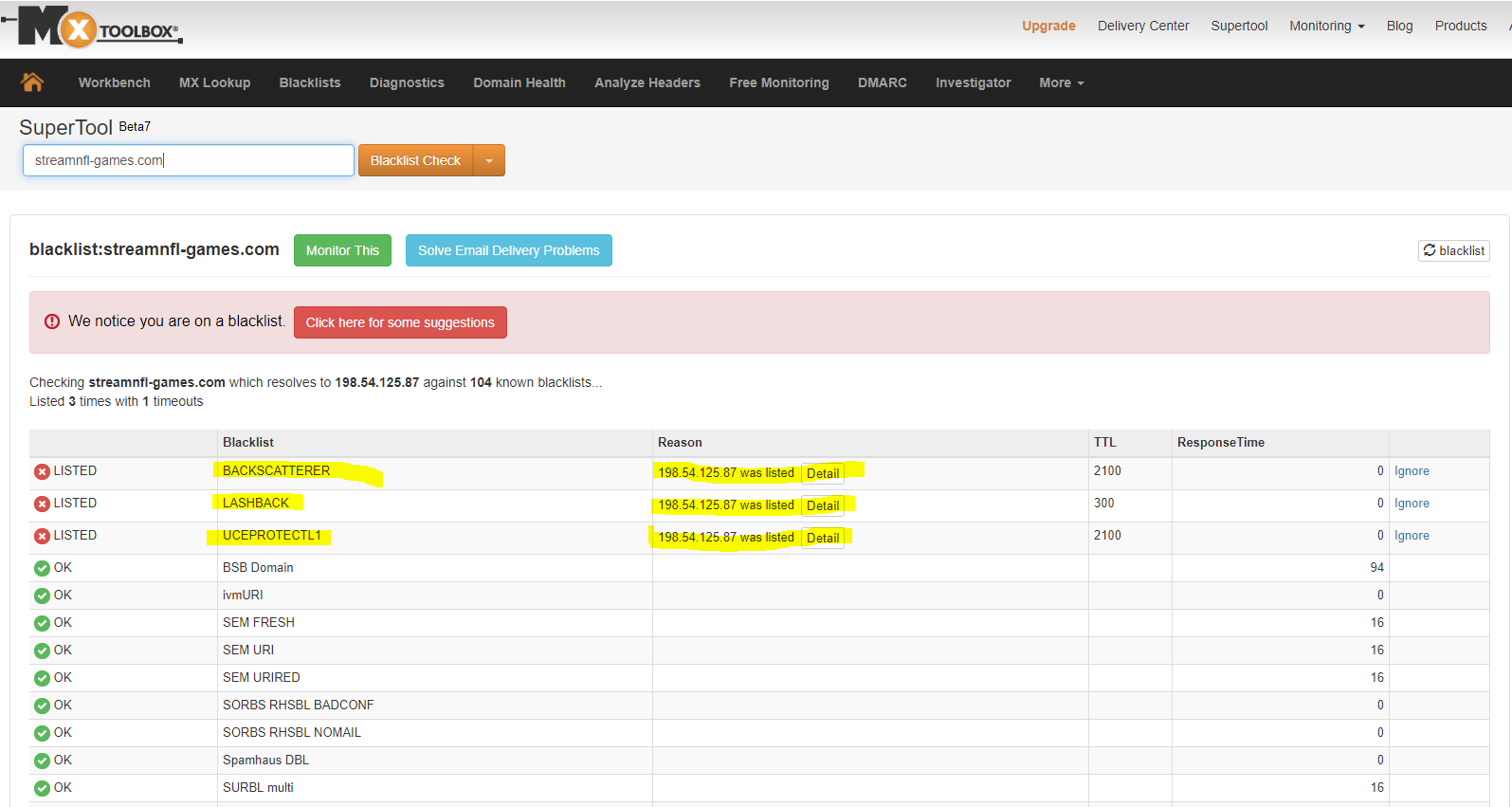This screenshot has height=807, width=1512.
Task: Click green OK icon for SEM URI row
Action: (x=42, y=651)
